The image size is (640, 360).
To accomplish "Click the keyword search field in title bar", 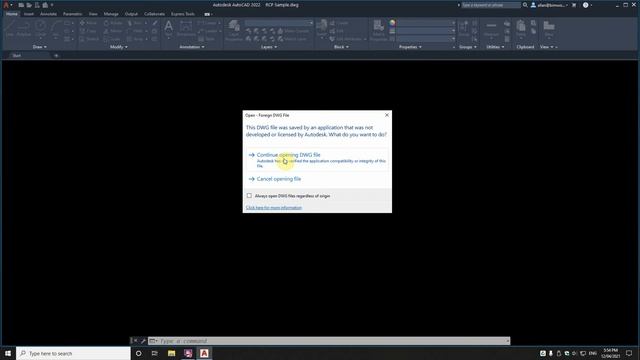I will click(x=491, y=5).
